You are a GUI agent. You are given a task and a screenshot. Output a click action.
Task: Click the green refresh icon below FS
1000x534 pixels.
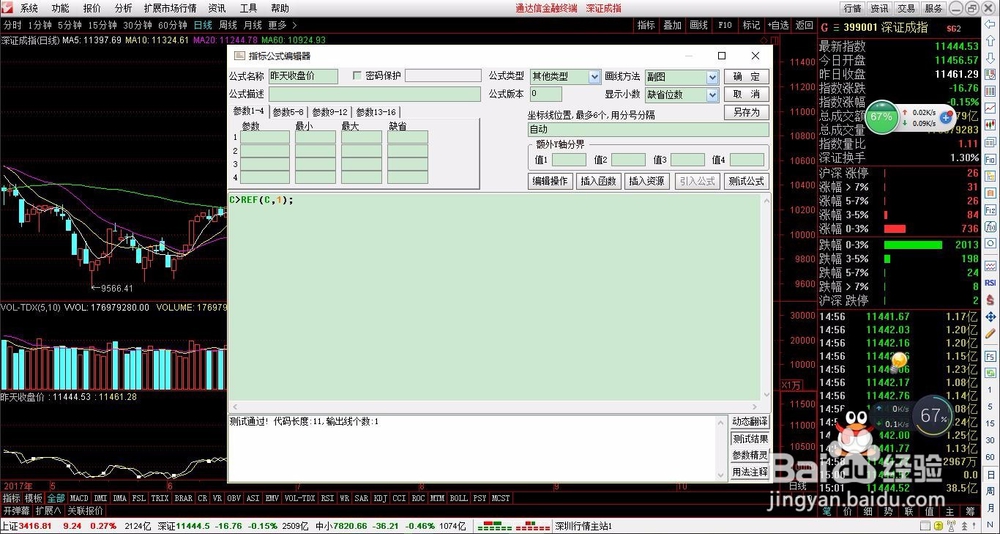pyautogui.click(x=990, y=373)
